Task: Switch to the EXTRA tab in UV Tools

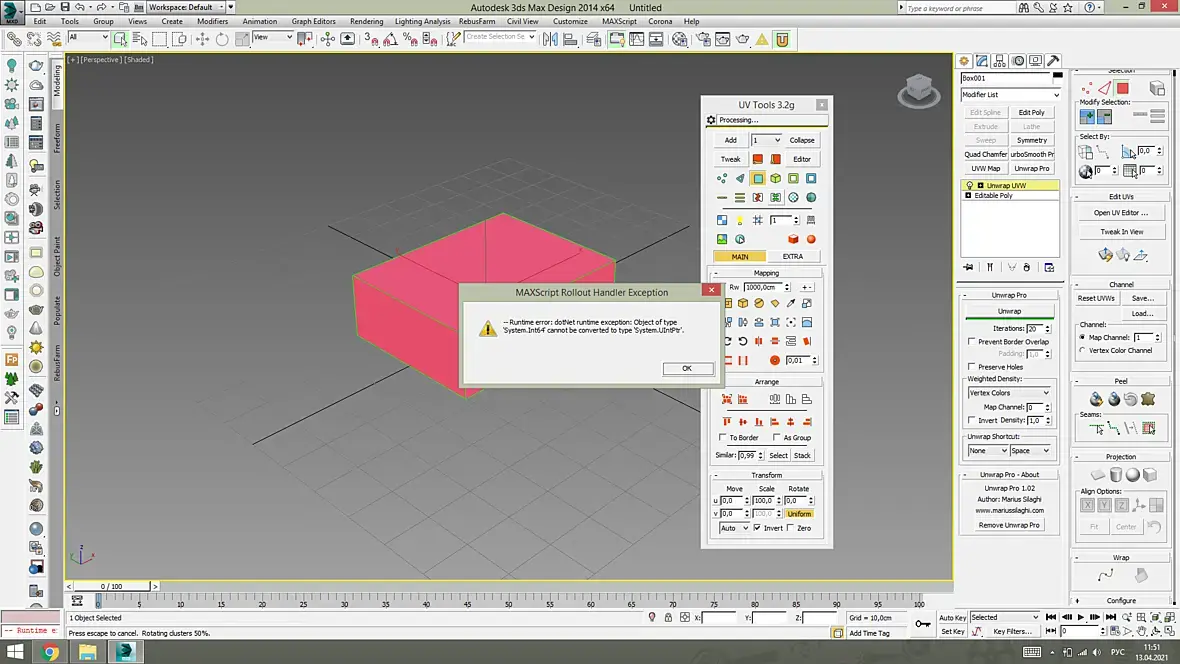Action: [792, 256]
